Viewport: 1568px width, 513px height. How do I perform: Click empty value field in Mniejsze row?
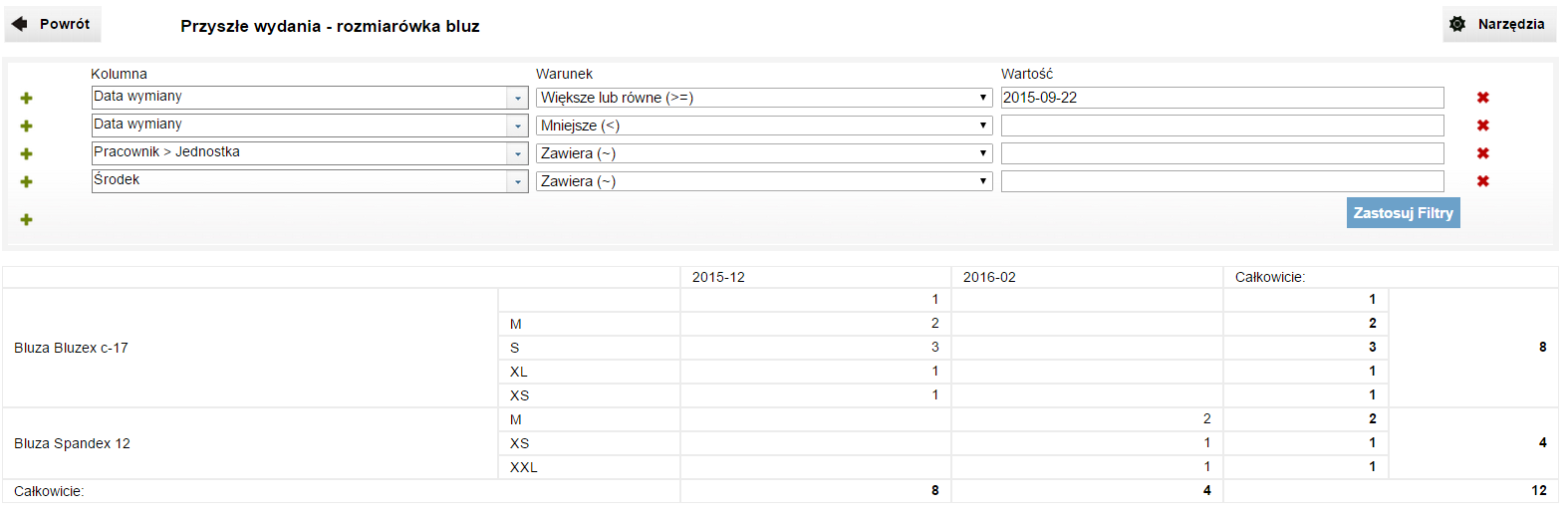click(1221, 126)
